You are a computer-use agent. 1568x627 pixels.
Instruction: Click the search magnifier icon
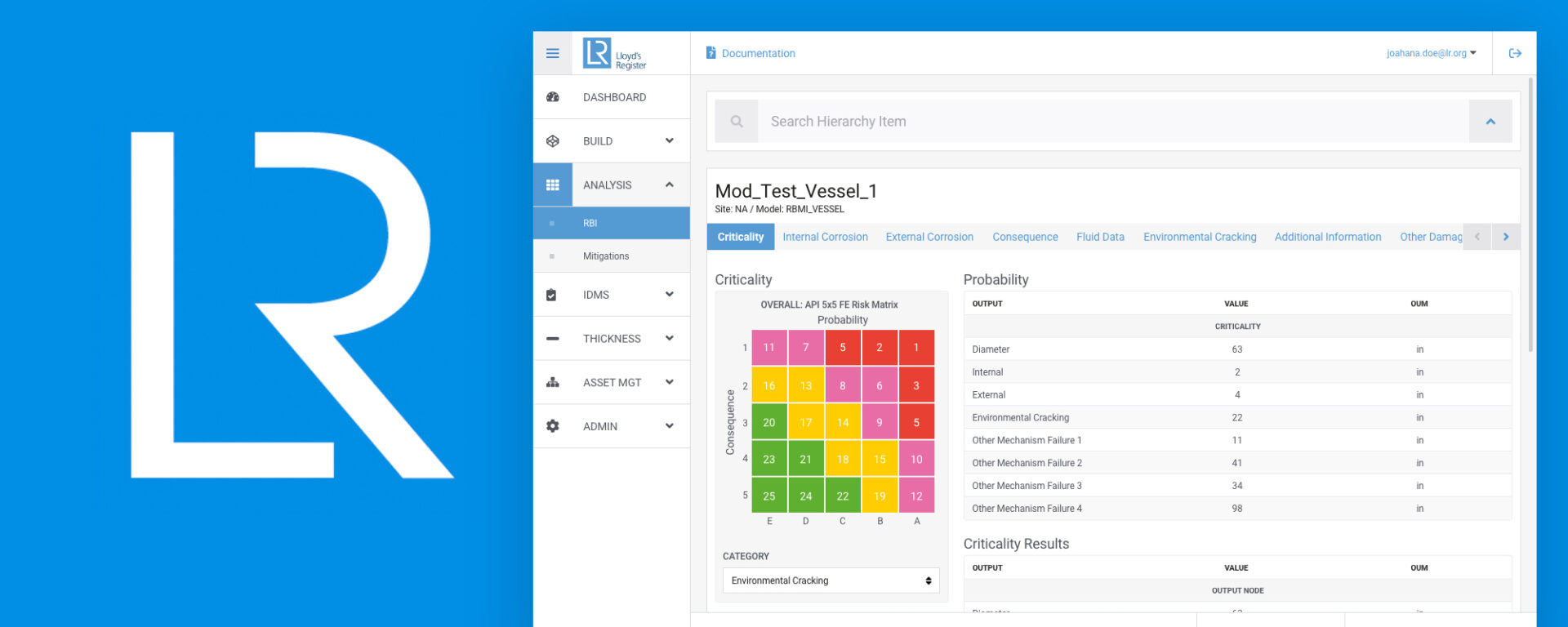click(x=737, y=122)
